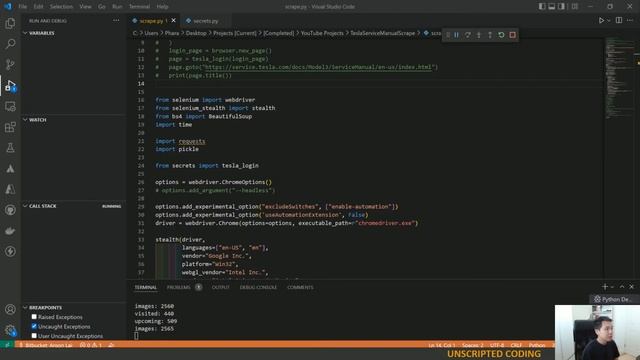
Task: Open the Docker whale view
Action: pyautogui.click(x=10, y=231)
